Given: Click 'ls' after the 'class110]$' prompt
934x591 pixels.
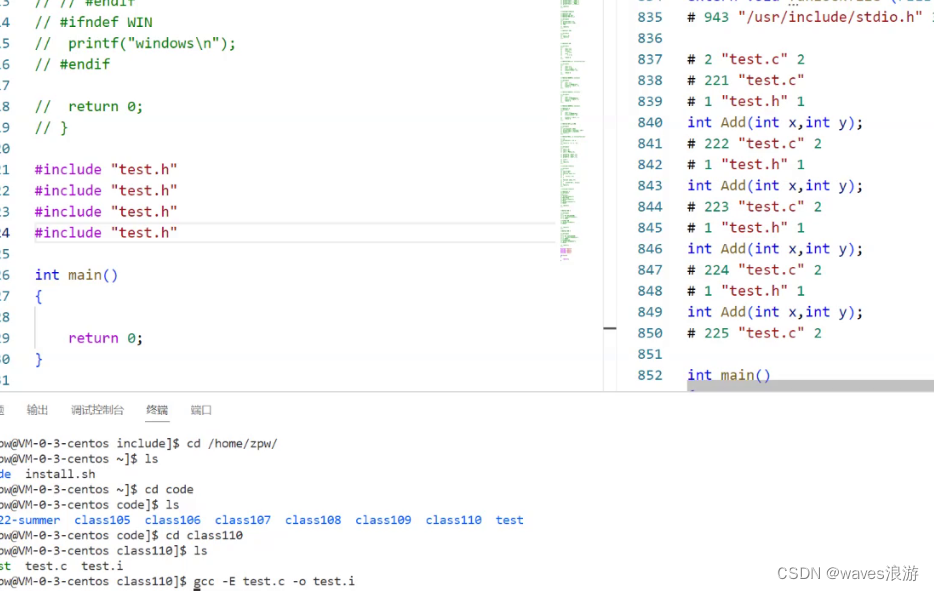Looking at the screenshot, I should click(200, 551).
